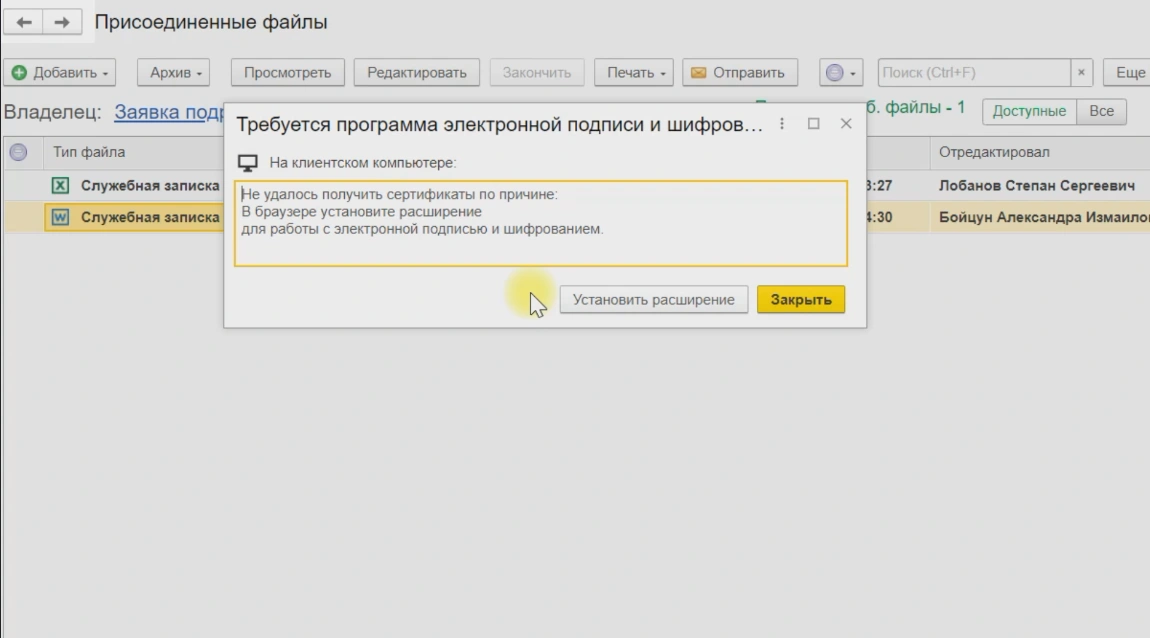This screenshot has width=1150, height=638.
Task: Maximize the signature program dialog
Action: point(813,124)
